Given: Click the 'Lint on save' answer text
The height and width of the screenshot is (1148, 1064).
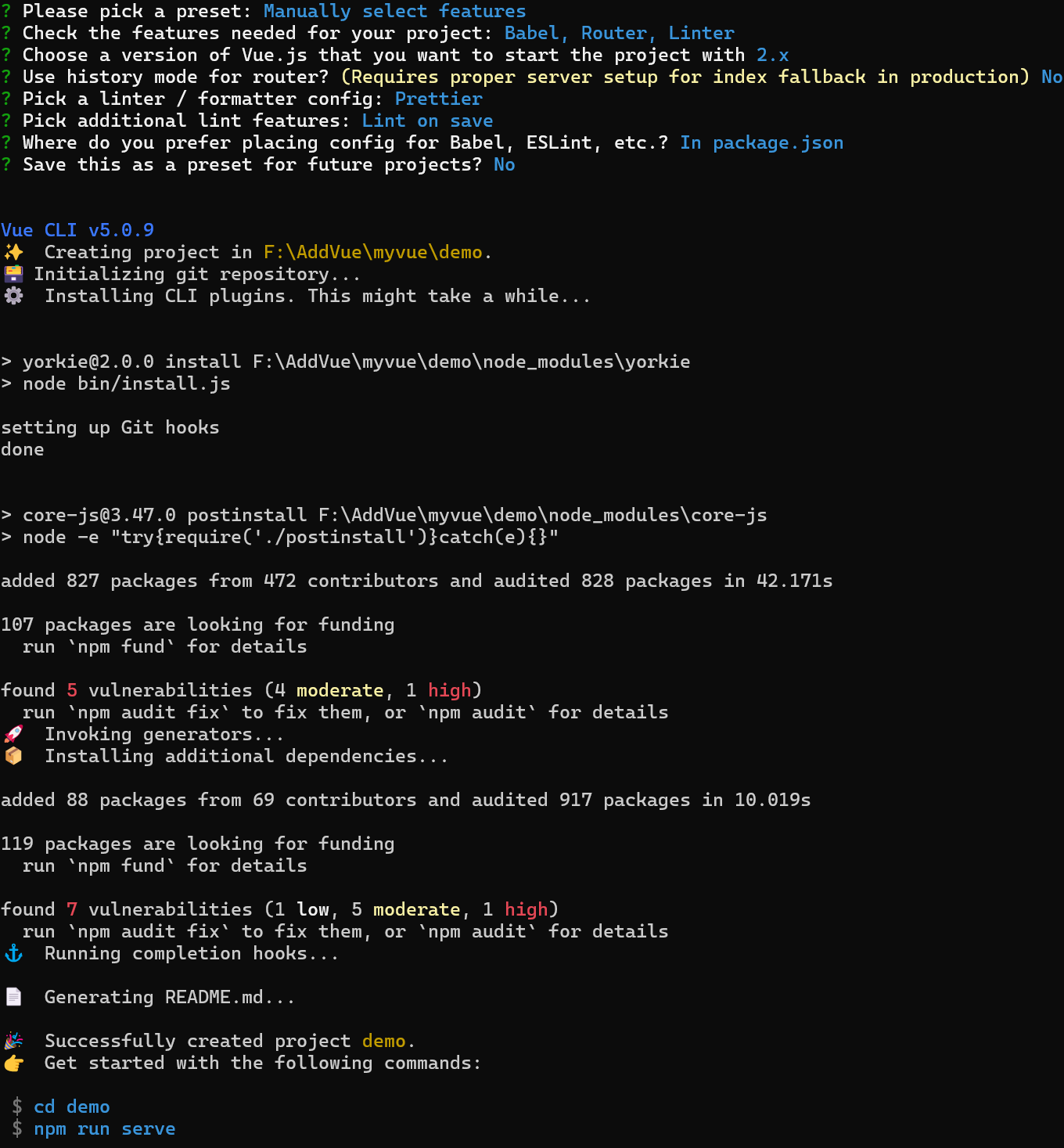Looking at the screenshot, I should pos(427,121).
